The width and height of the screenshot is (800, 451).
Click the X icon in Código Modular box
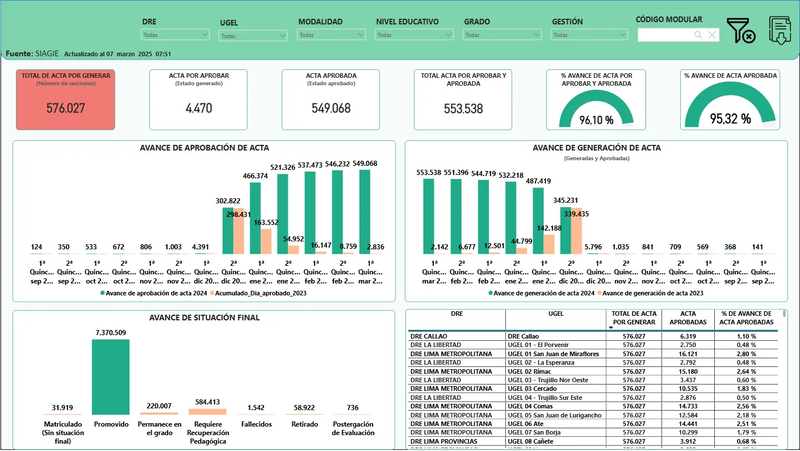coord(712,35)
